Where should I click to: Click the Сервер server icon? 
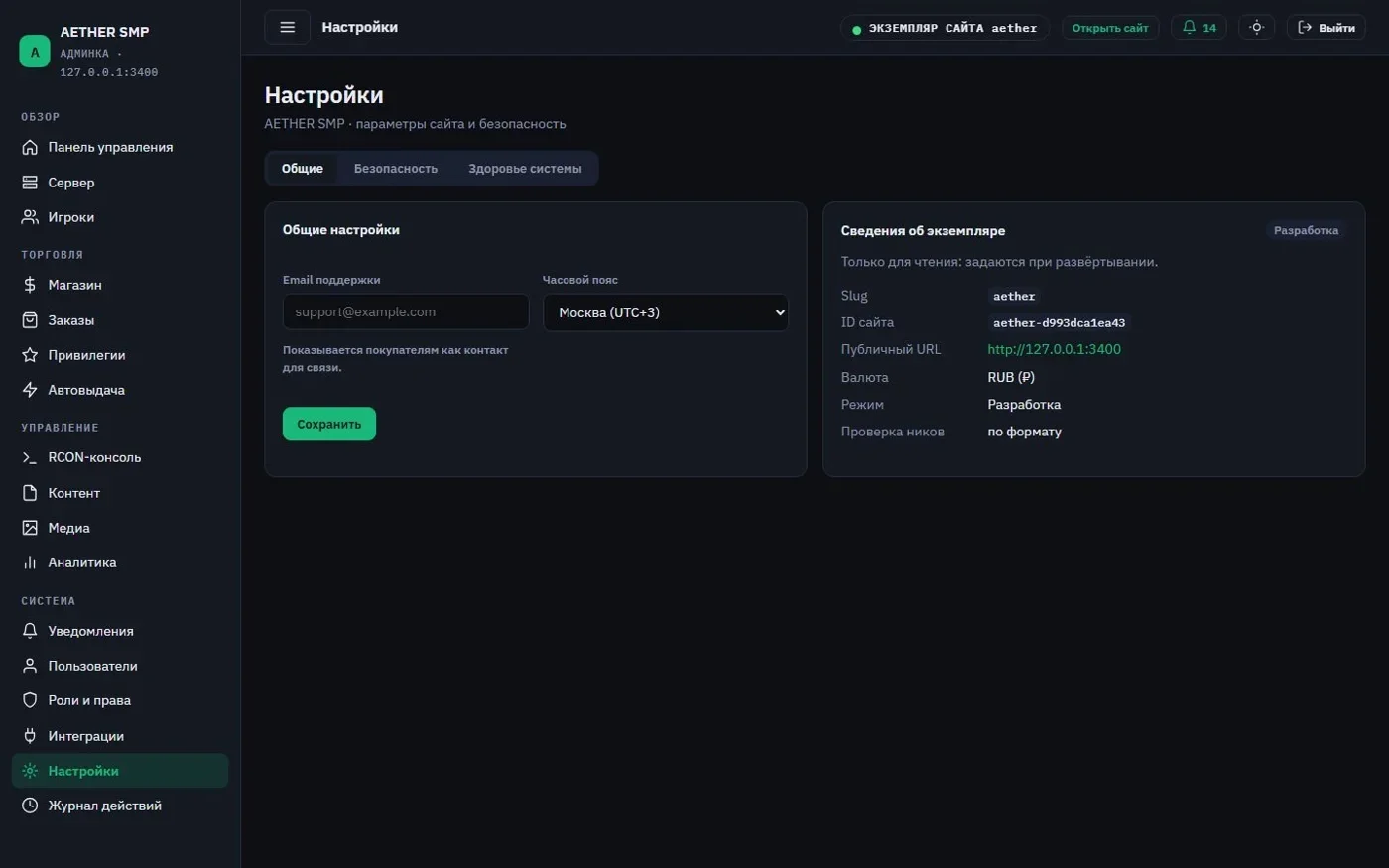tap(30, 183)
